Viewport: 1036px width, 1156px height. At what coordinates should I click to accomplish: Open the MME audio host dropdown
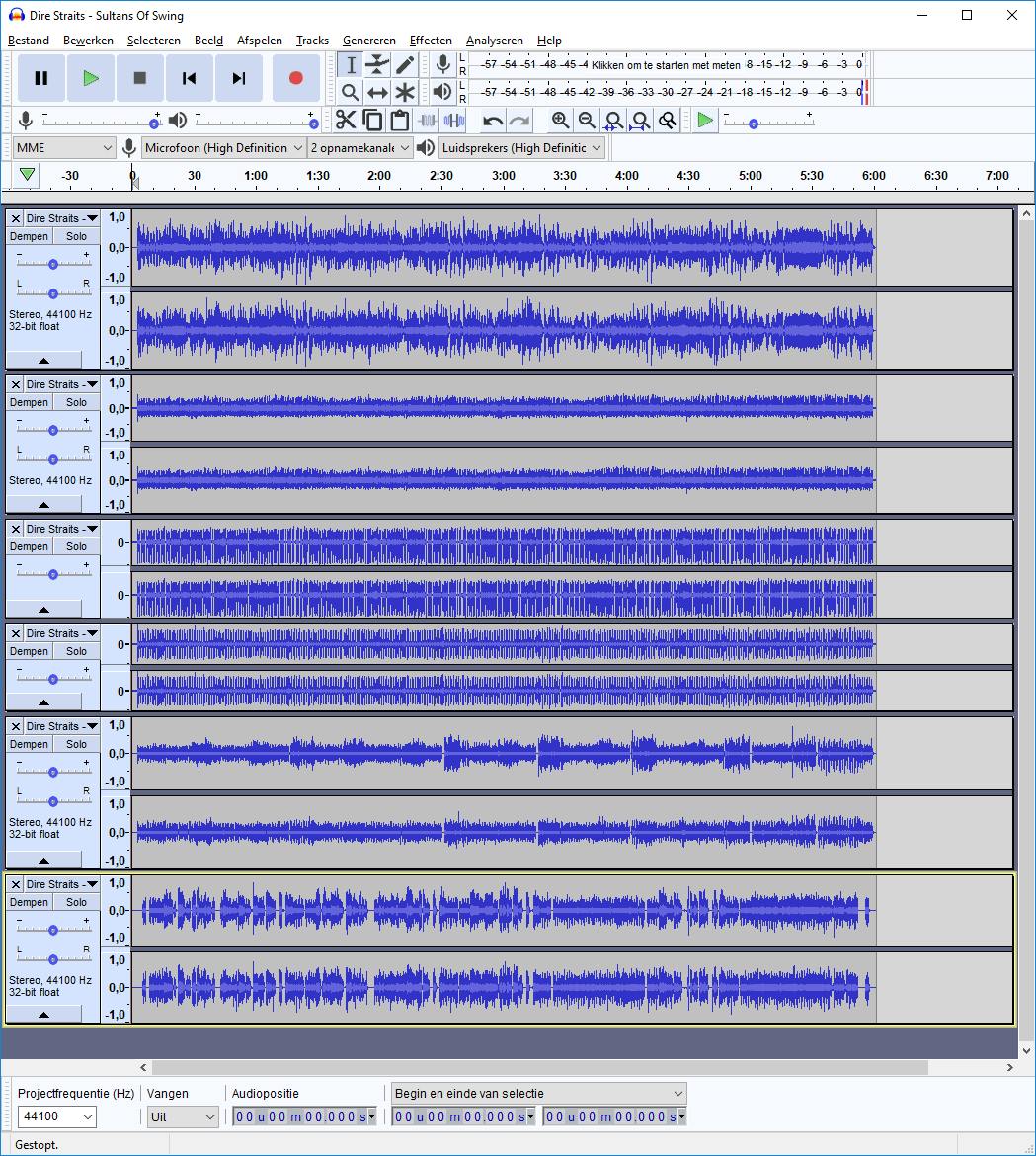(x=63, y=147)
